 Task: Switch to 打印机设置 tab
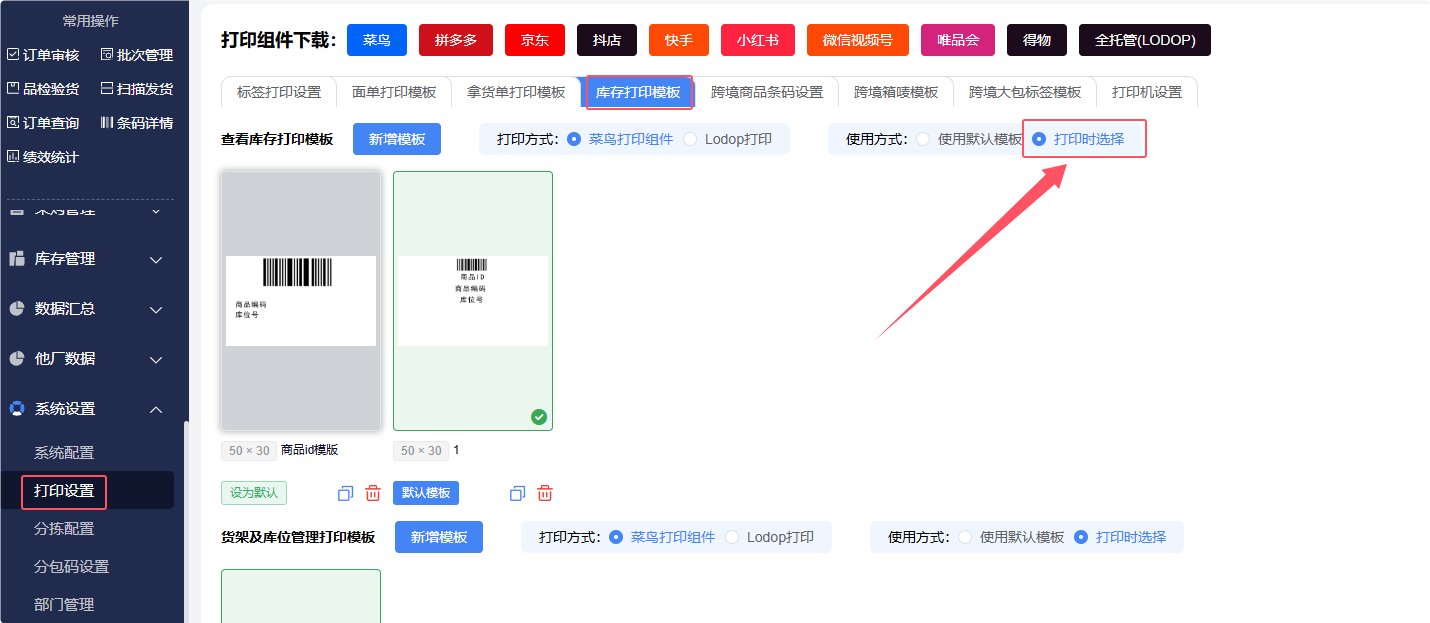[1147, 92]
